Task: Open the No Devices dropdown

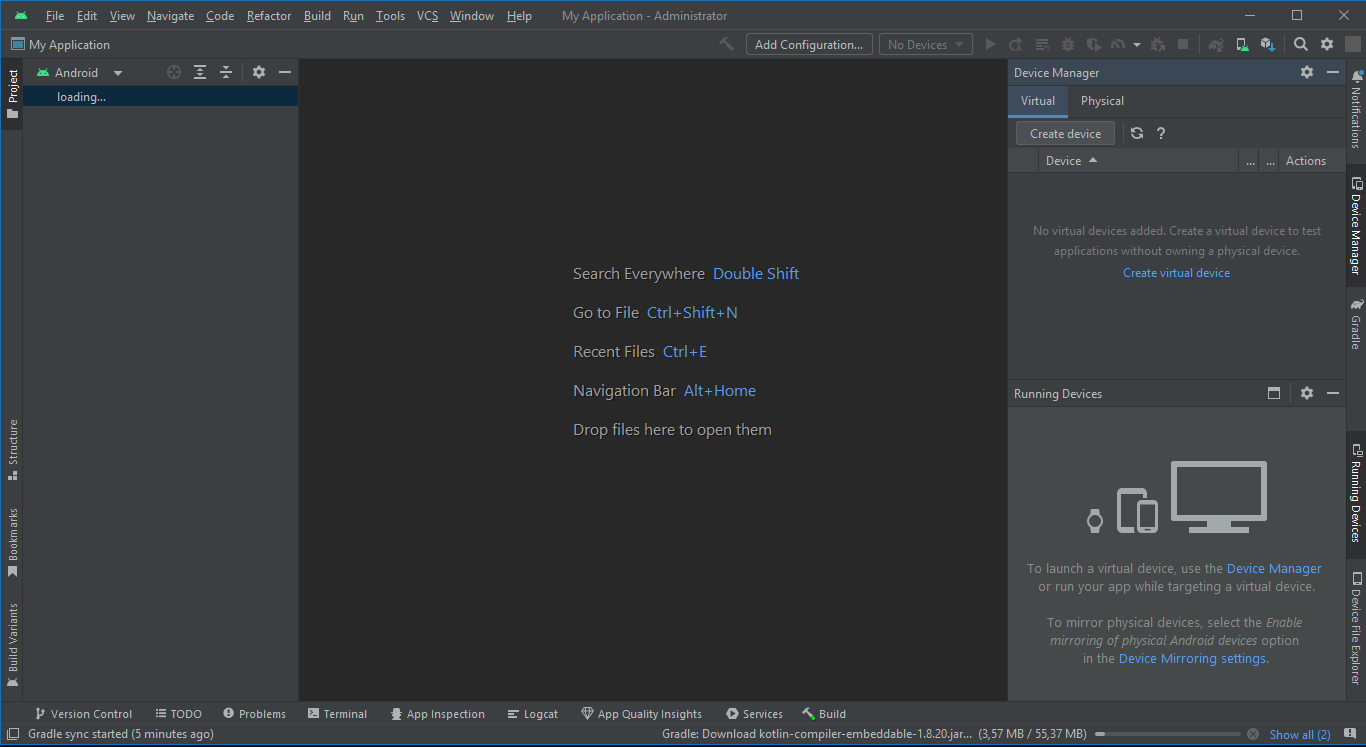Action: pos(925,44)
